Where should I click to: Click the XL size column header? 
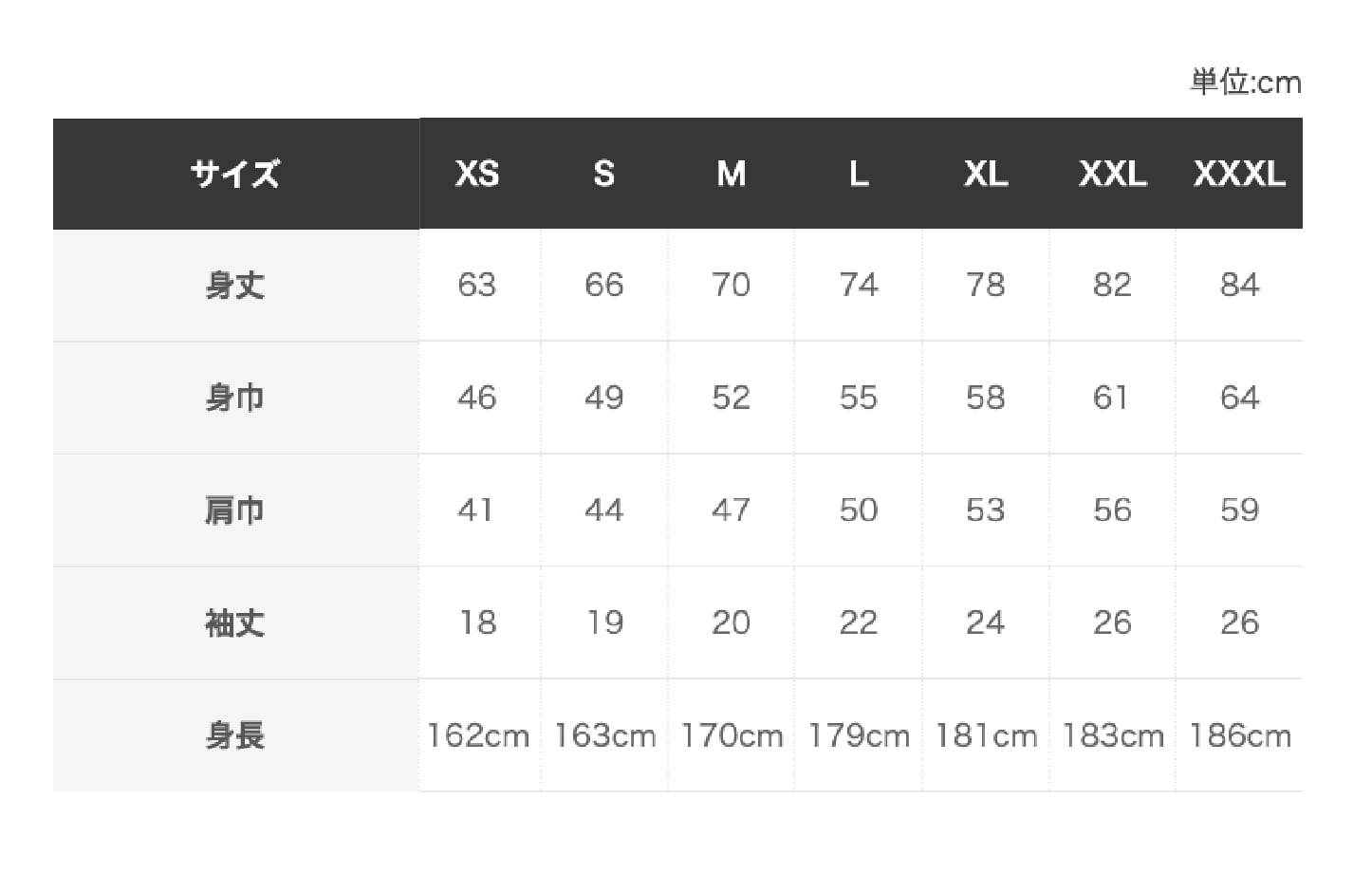click(x=985, y=174)
